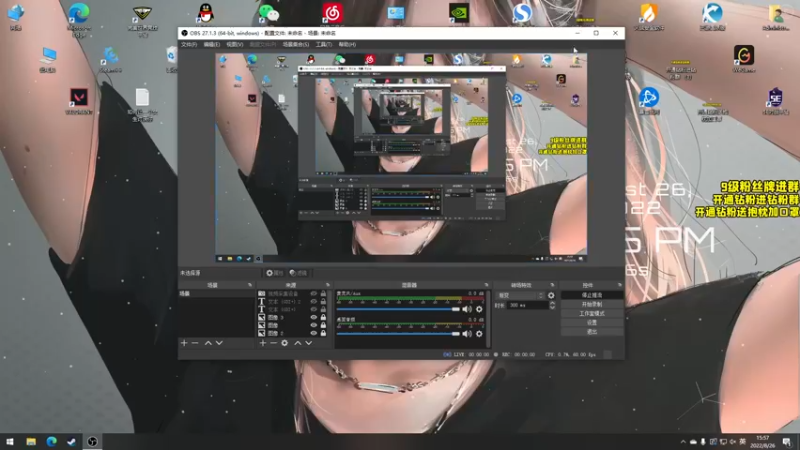Decrease the transition duration value
Image resolution: width=800 pixels, height=450 pixels.
click(552, 308)
